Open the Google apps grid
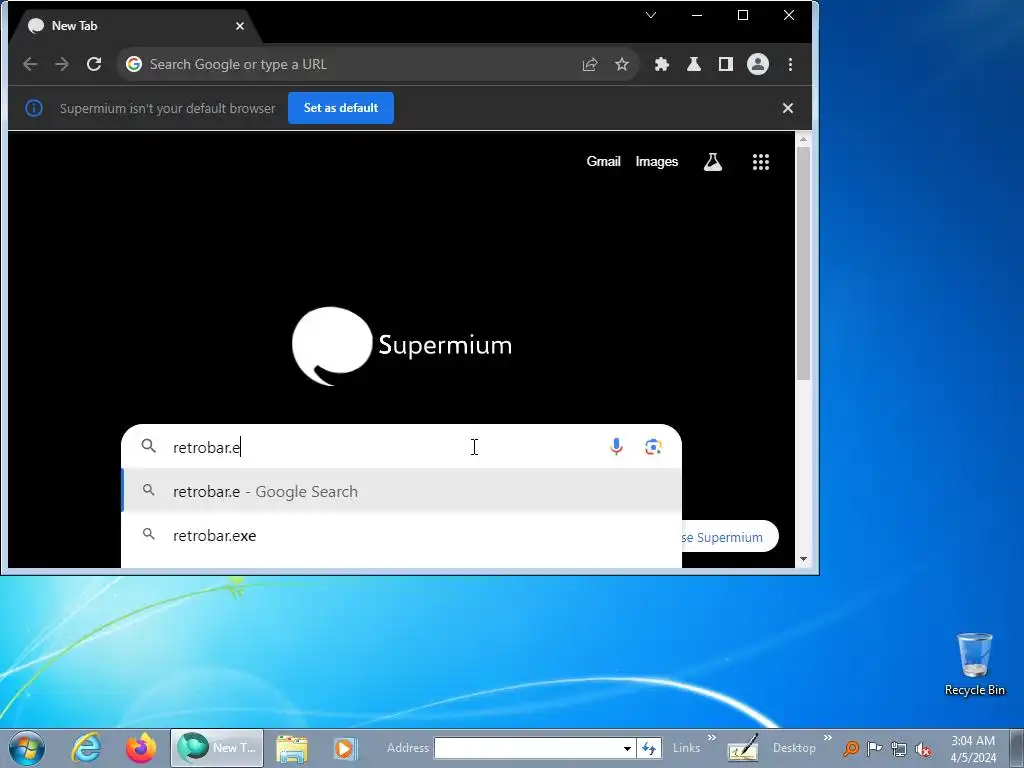The height and width of the screenshot is (768, 1024). tap(761, 161)
